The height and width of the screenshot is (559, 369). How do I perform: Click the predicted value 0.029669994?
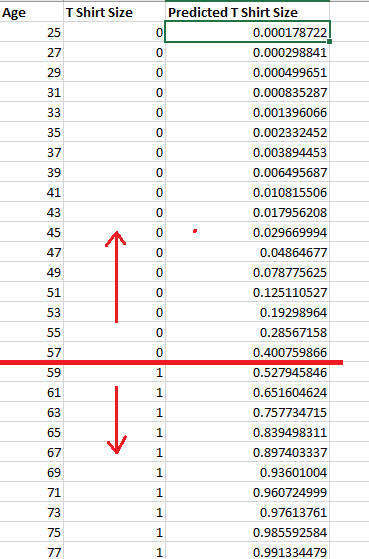click(247, 232)
